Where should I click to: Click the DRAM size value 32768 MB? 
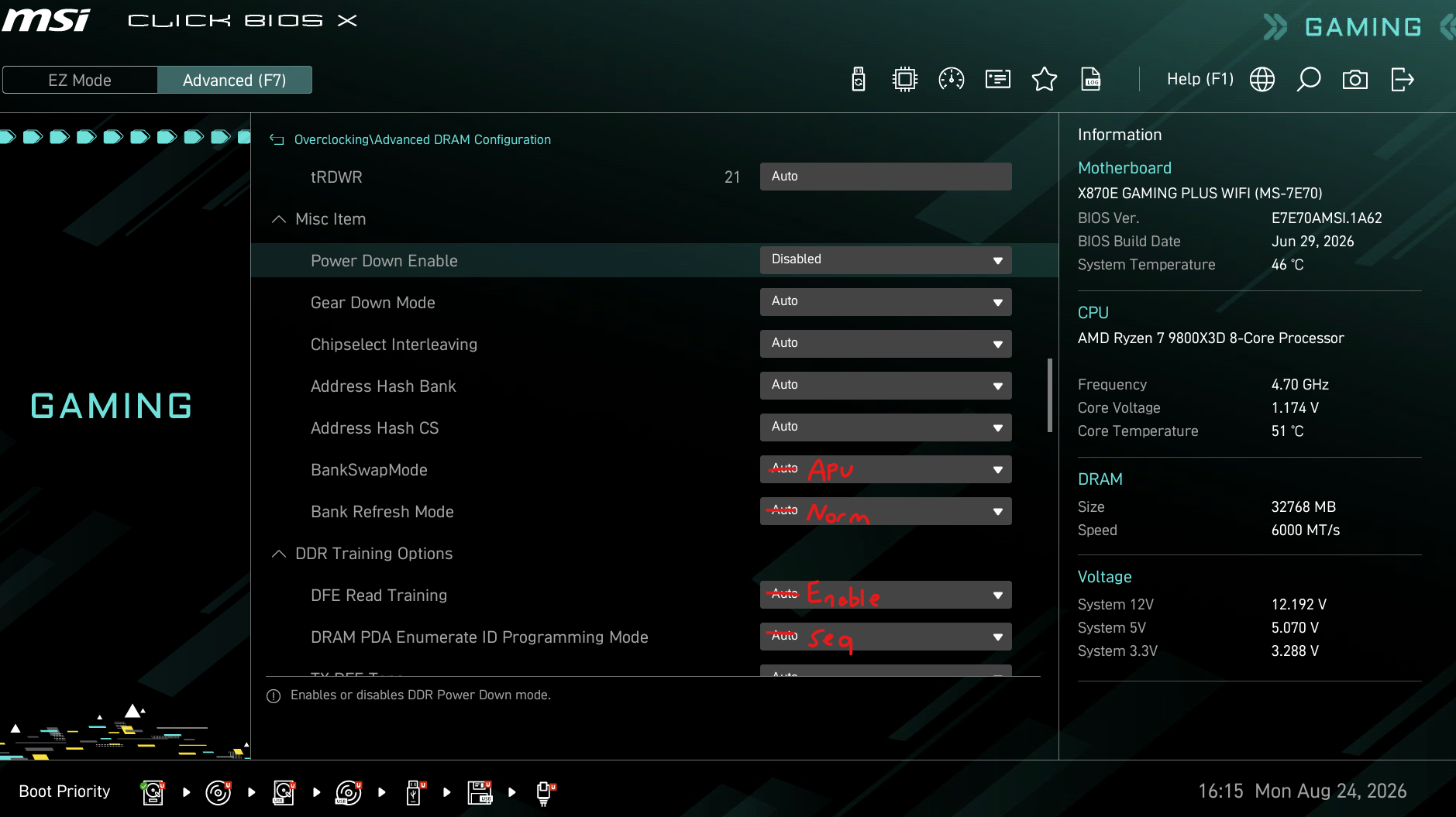[x=1303, y=507]
